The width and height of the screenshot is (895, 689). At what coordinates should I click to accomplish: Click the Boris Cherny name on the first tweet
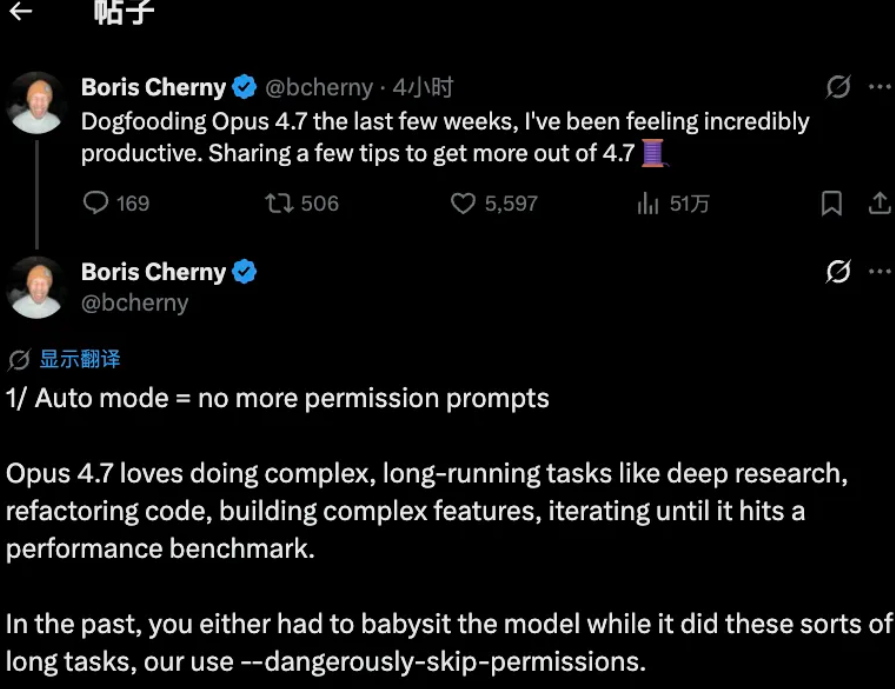pyautogui.click(x=153, y=88)
